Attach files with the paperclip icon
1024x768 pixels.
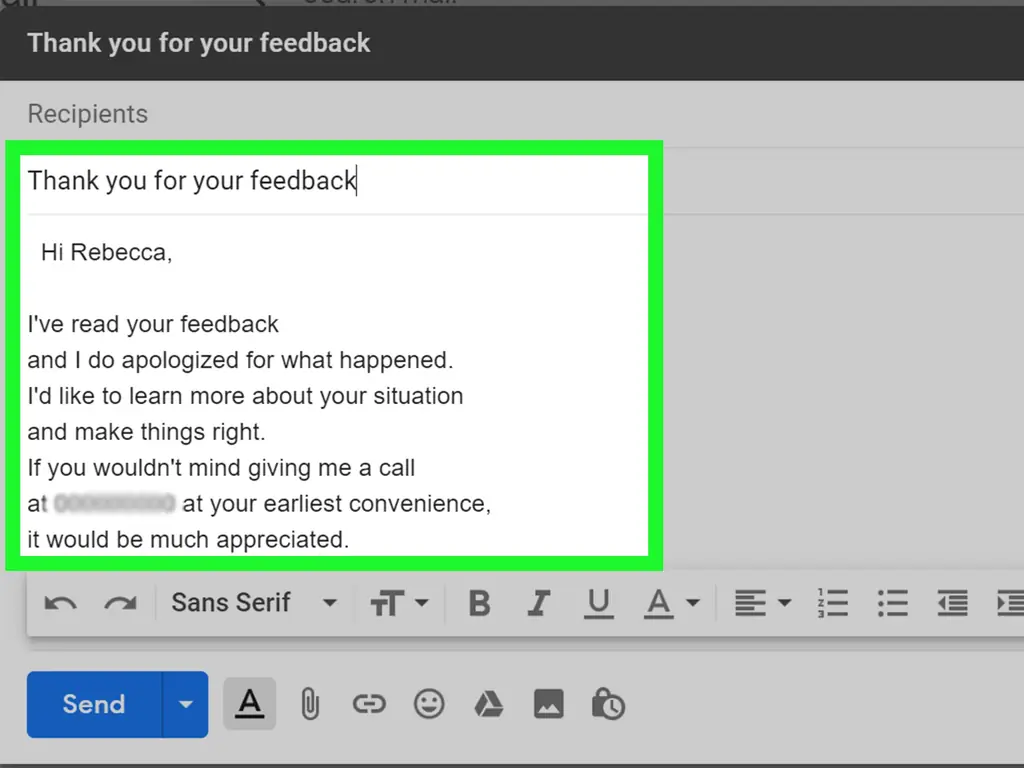310,705
